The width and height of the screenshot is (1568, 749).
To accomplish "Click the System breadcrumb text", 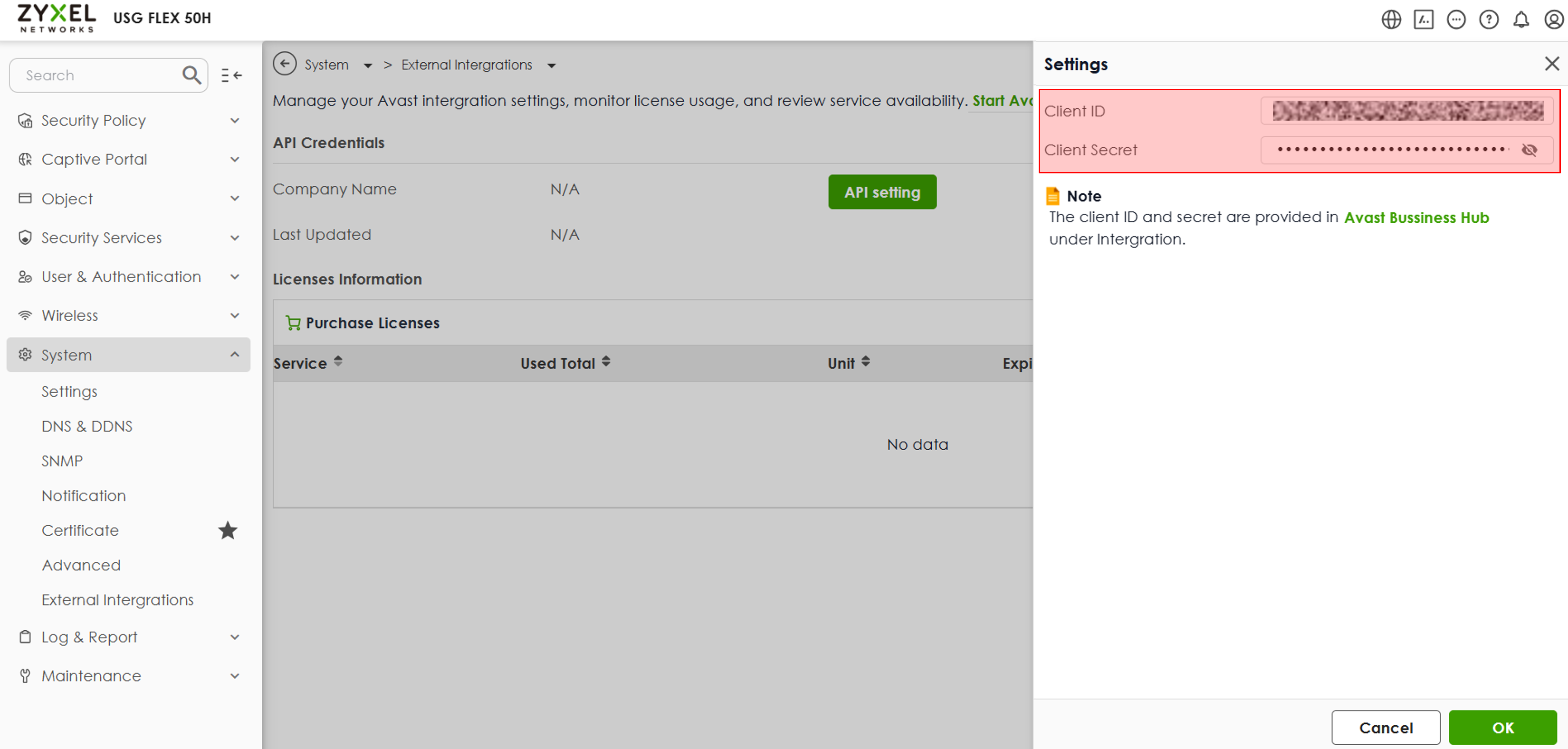I will pos(326,65).
